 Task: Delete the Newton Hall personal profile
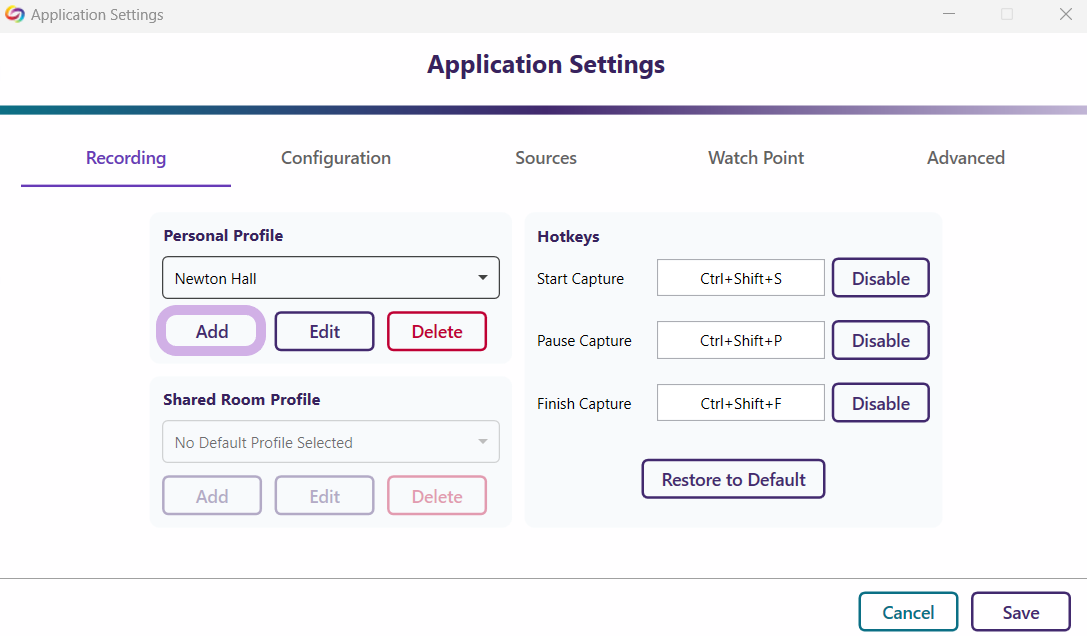437,332
